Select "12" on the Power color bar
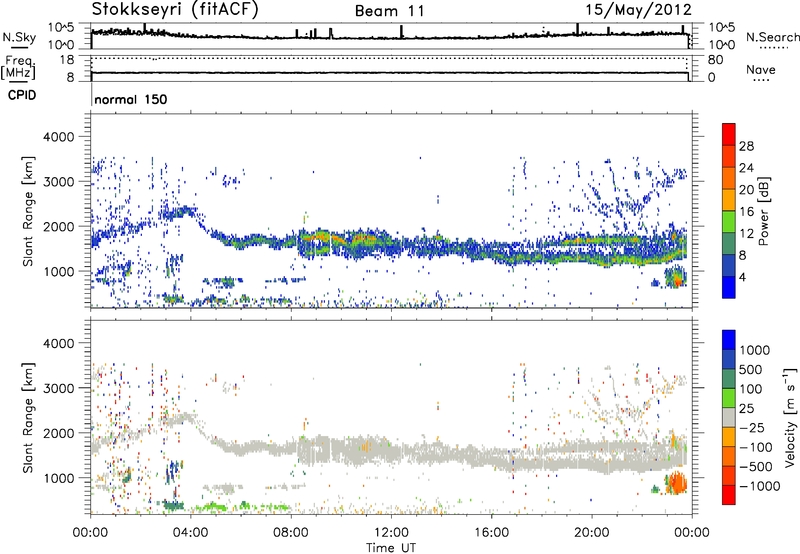The height and width of the screenshot is (554, 800). coord(746,234)
